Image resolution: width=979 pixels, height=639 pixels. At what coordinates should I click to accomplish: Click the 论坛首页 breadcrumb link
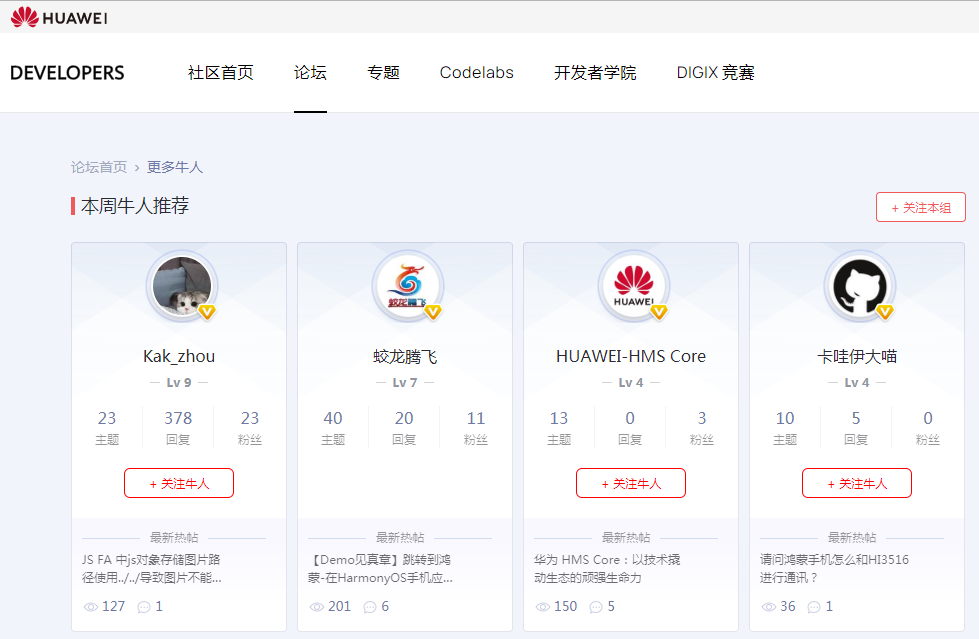click(99, 167)
